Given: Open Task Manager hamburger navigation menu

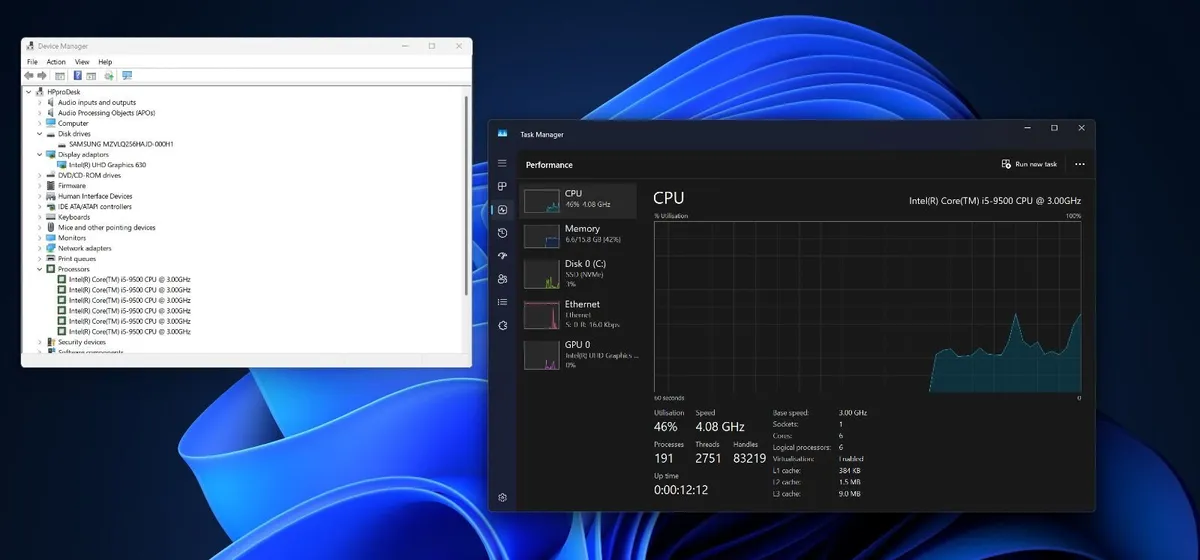Looking at the screenshot, I should coord(502,163).
